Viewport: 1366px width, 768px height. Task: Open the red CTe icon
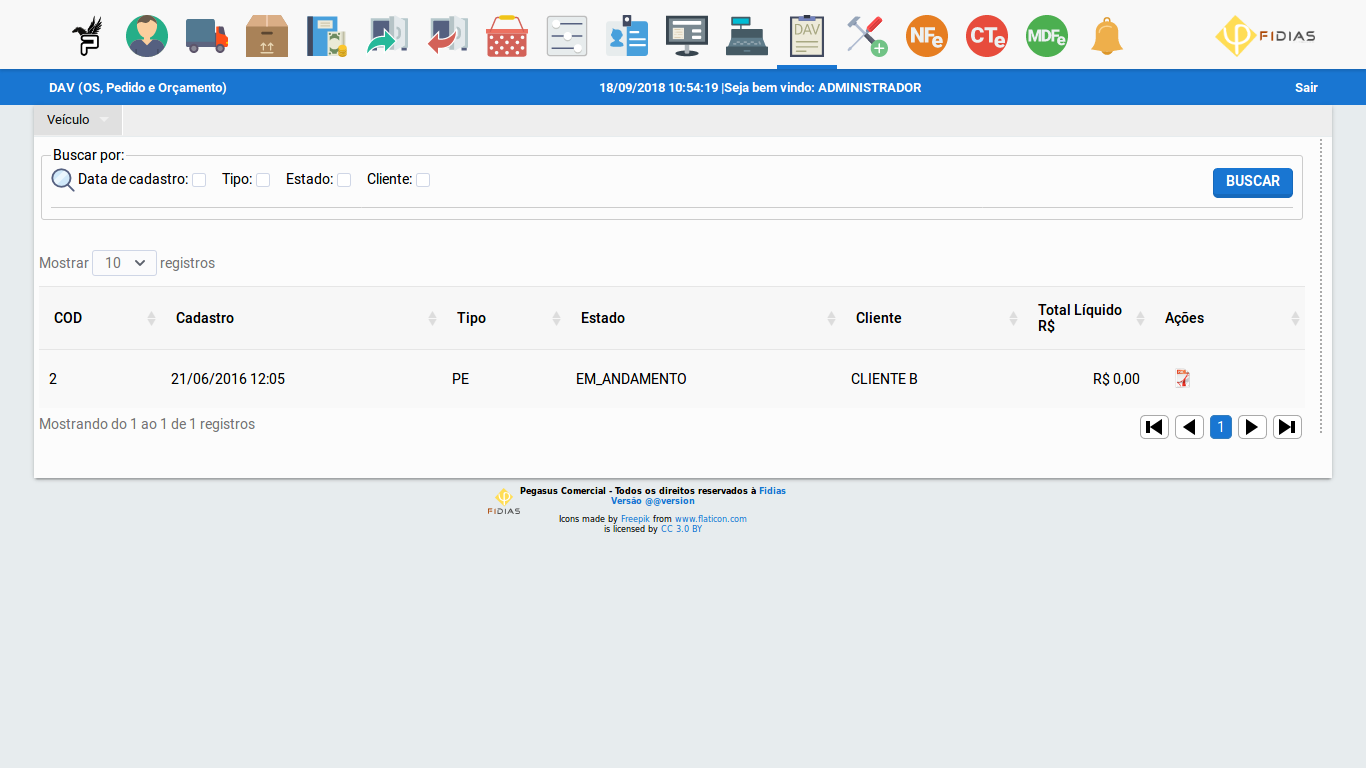coord(987,36)
